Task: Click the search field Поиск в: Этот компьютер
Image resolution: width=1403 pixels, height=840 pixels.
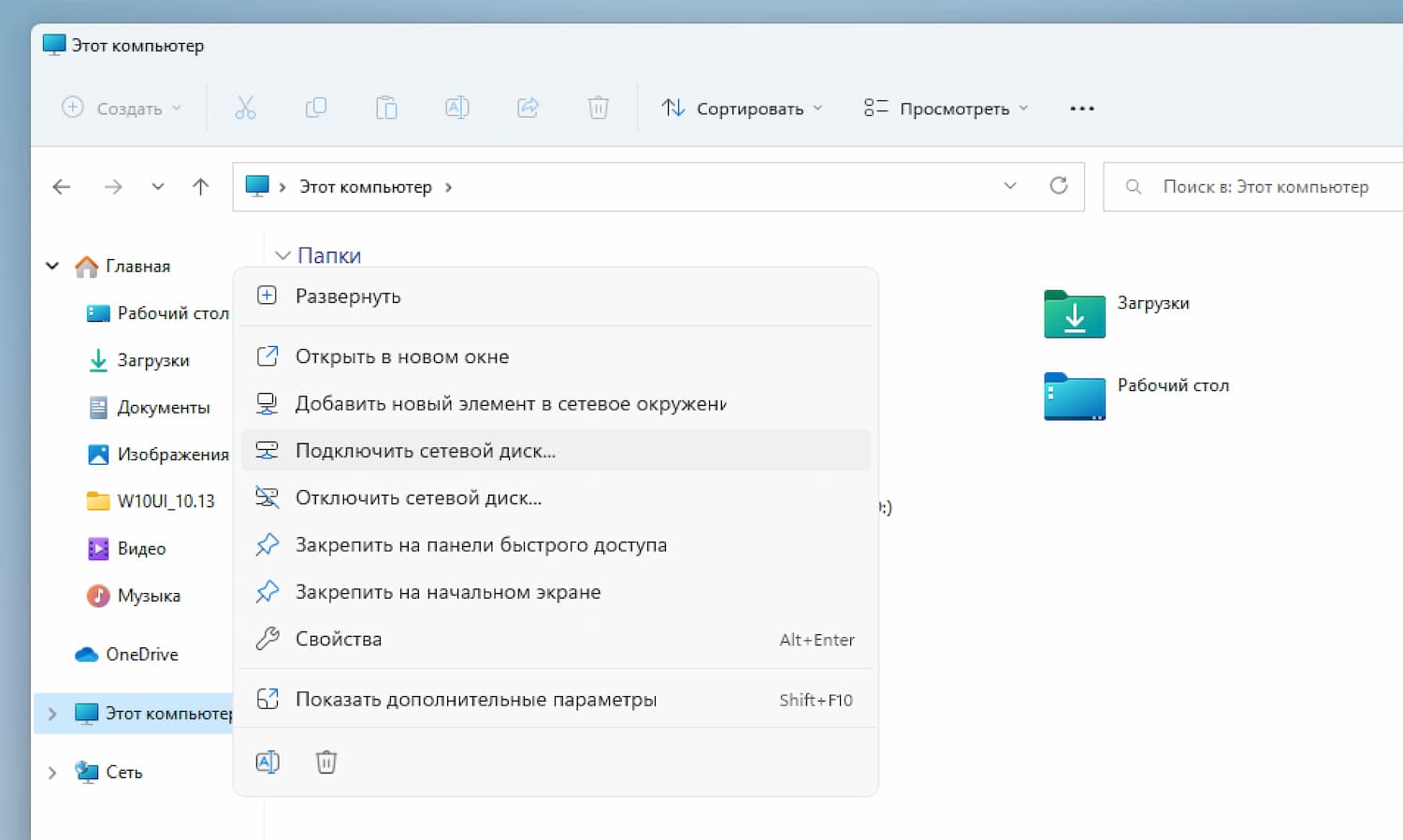Action: click(x=1265, y=187)
